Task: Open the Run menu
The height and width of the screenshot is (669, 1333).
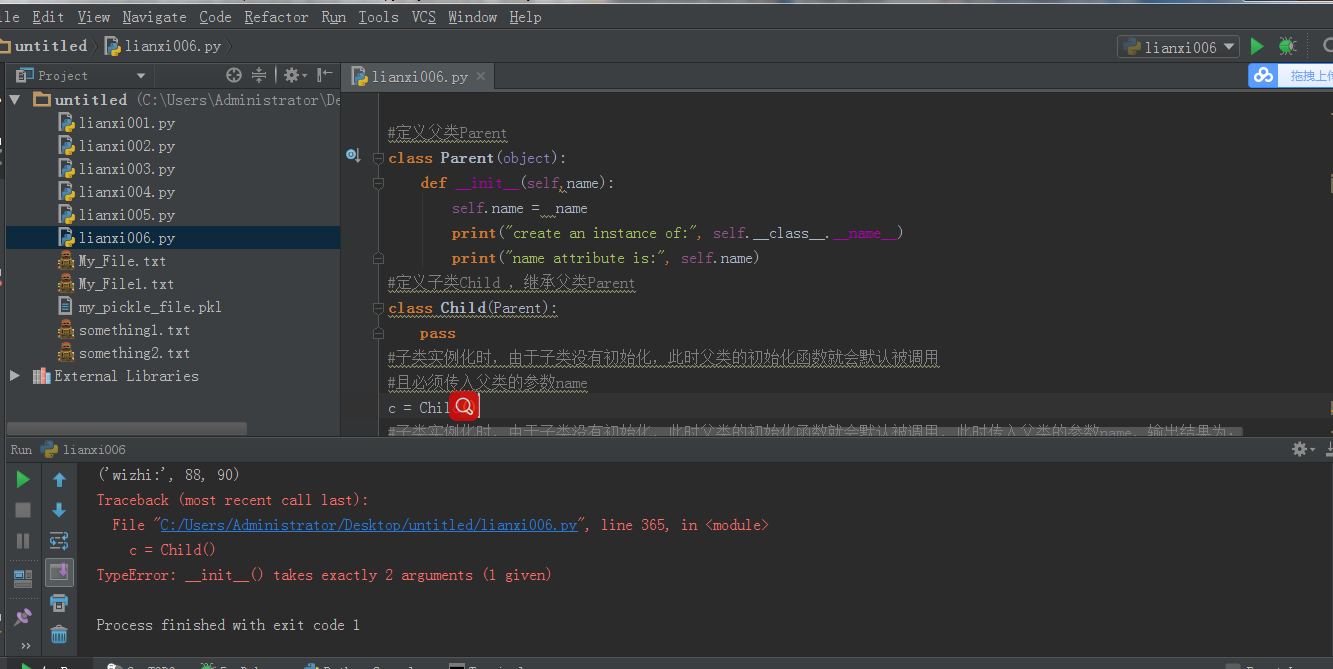Action: coord(334,17)
